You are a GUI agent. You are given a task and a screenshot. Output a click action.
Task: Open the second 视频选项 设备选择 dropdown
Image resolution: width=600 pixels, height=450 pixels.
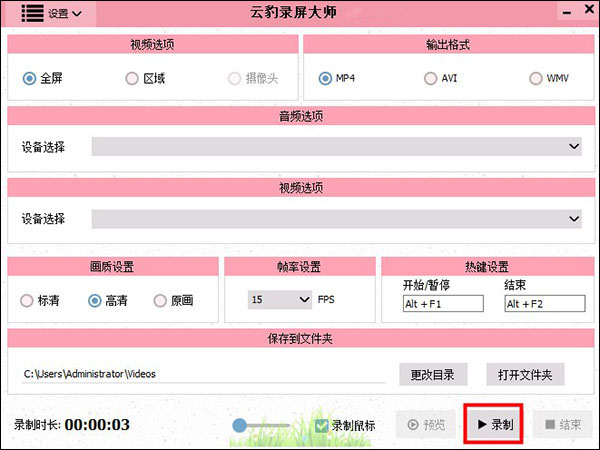pyautogui.click(x=336, y=219)
